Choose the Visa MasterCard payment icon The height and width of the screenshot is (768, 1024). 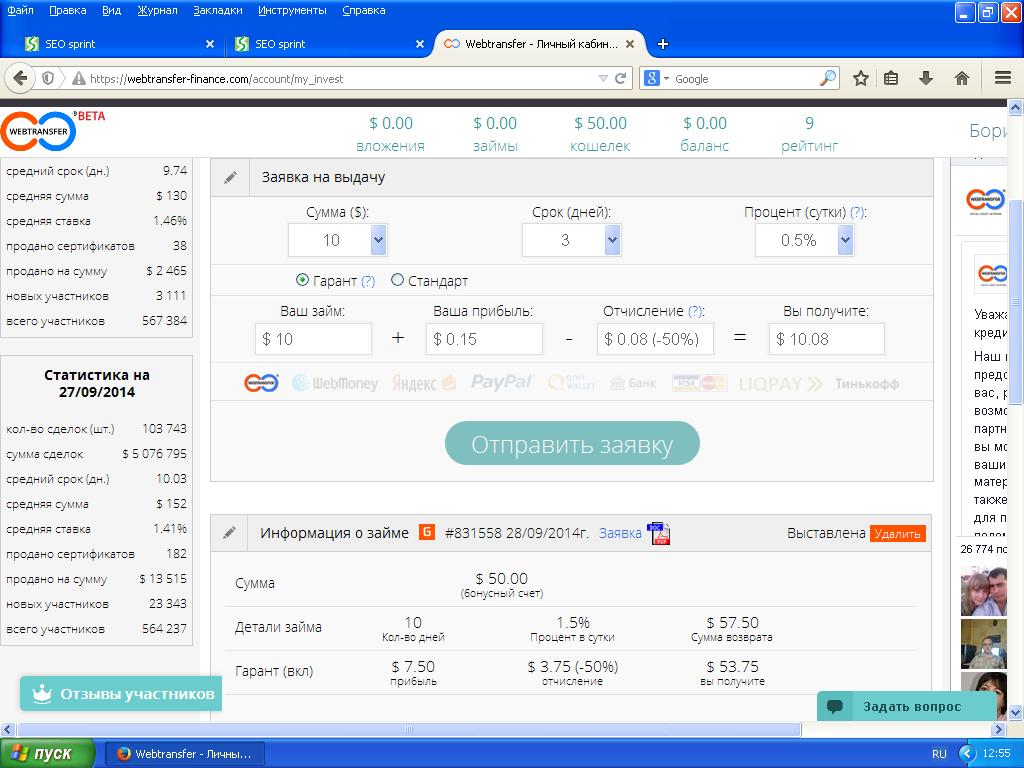coord(699,383)
